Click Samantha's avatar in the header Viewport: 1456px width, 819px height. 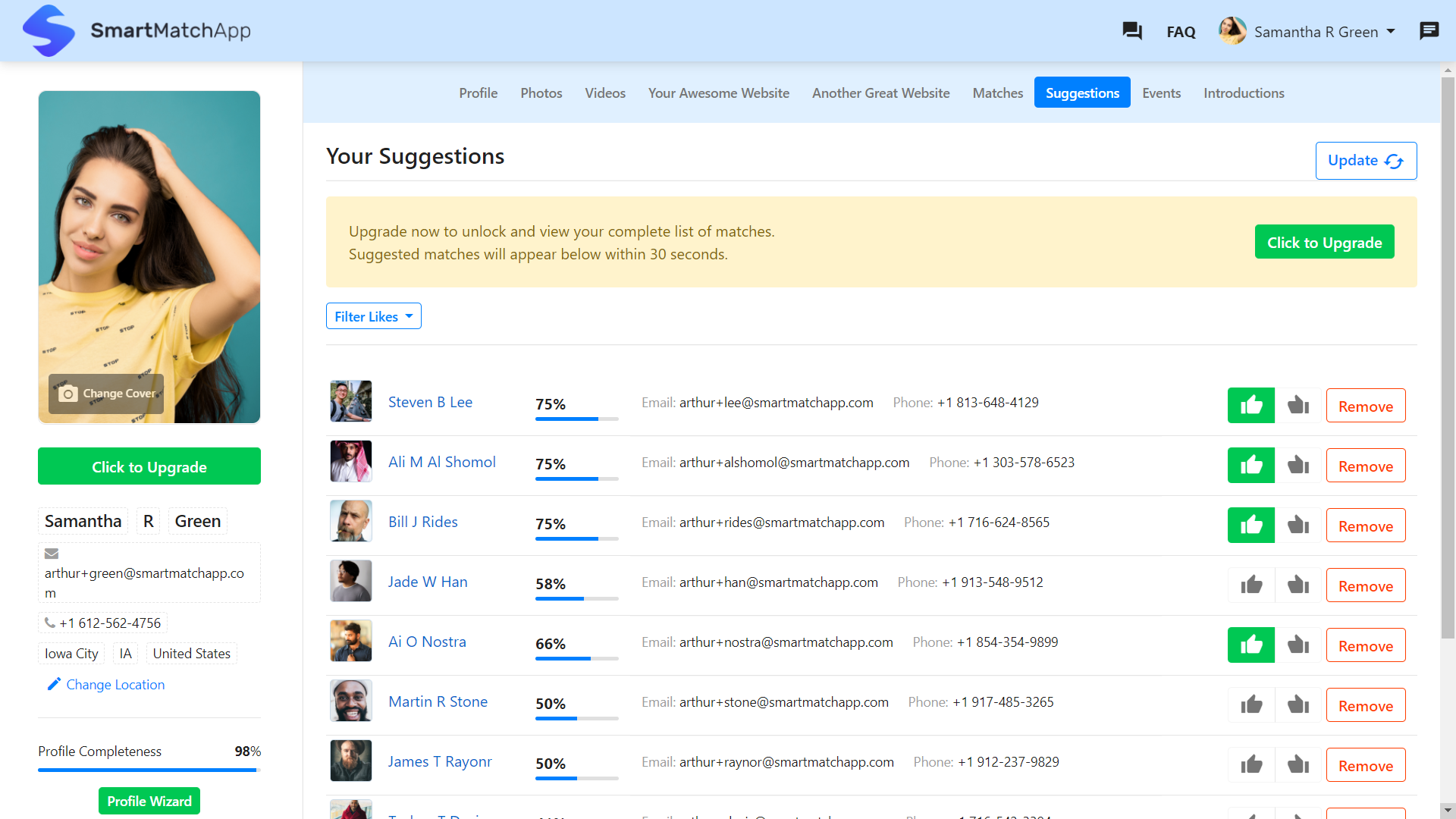1232,31
